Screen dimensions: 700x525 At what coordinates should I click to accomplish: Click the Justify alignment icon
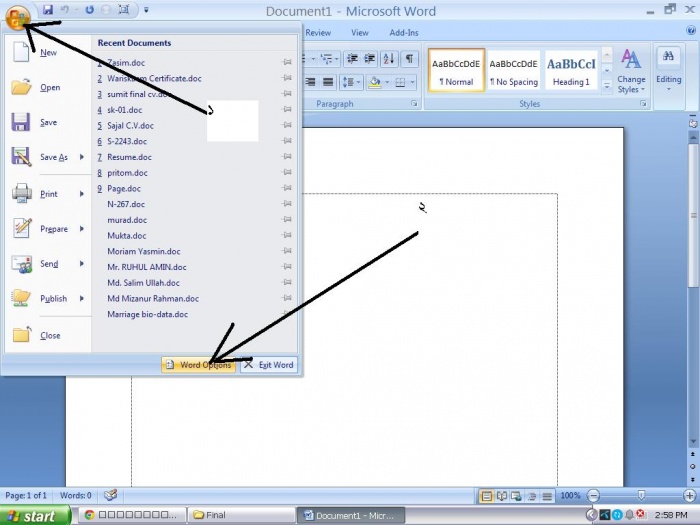328,82
